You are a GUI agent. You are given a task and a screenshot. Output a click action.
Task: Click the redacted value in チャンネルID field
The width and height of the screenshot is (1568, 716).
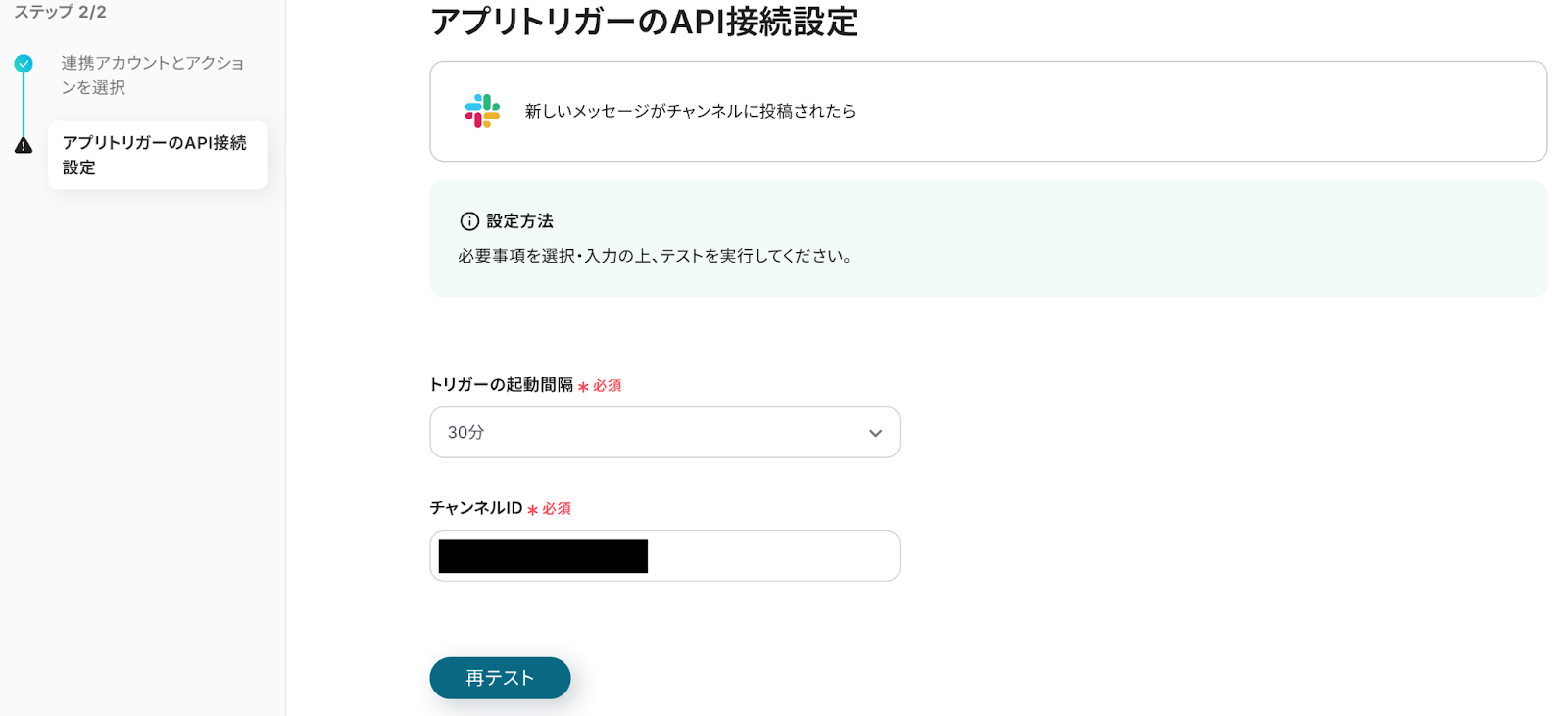coord(543,556)
